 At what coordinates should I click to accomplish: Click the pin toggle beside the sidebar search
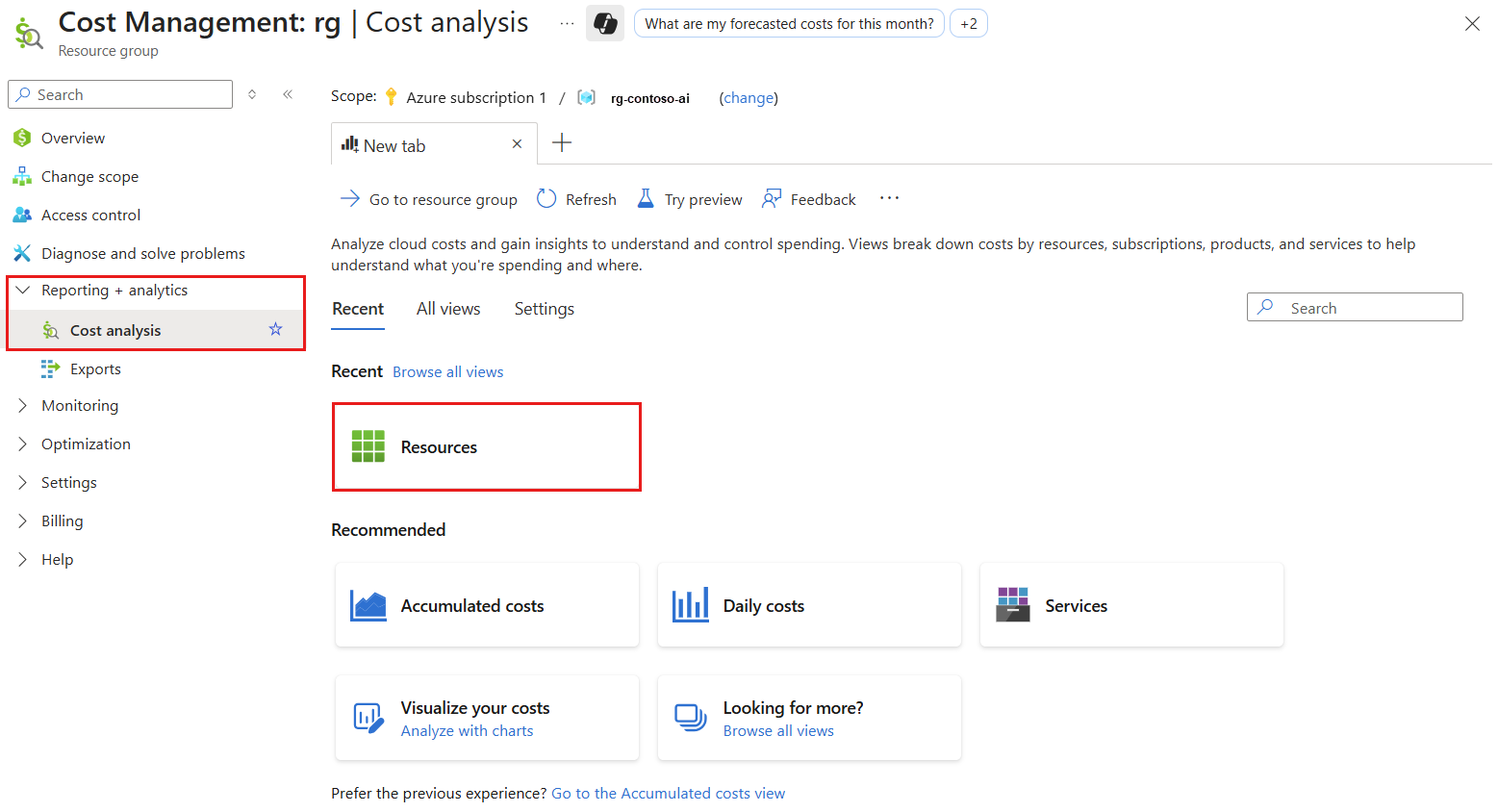click(251, 93)
